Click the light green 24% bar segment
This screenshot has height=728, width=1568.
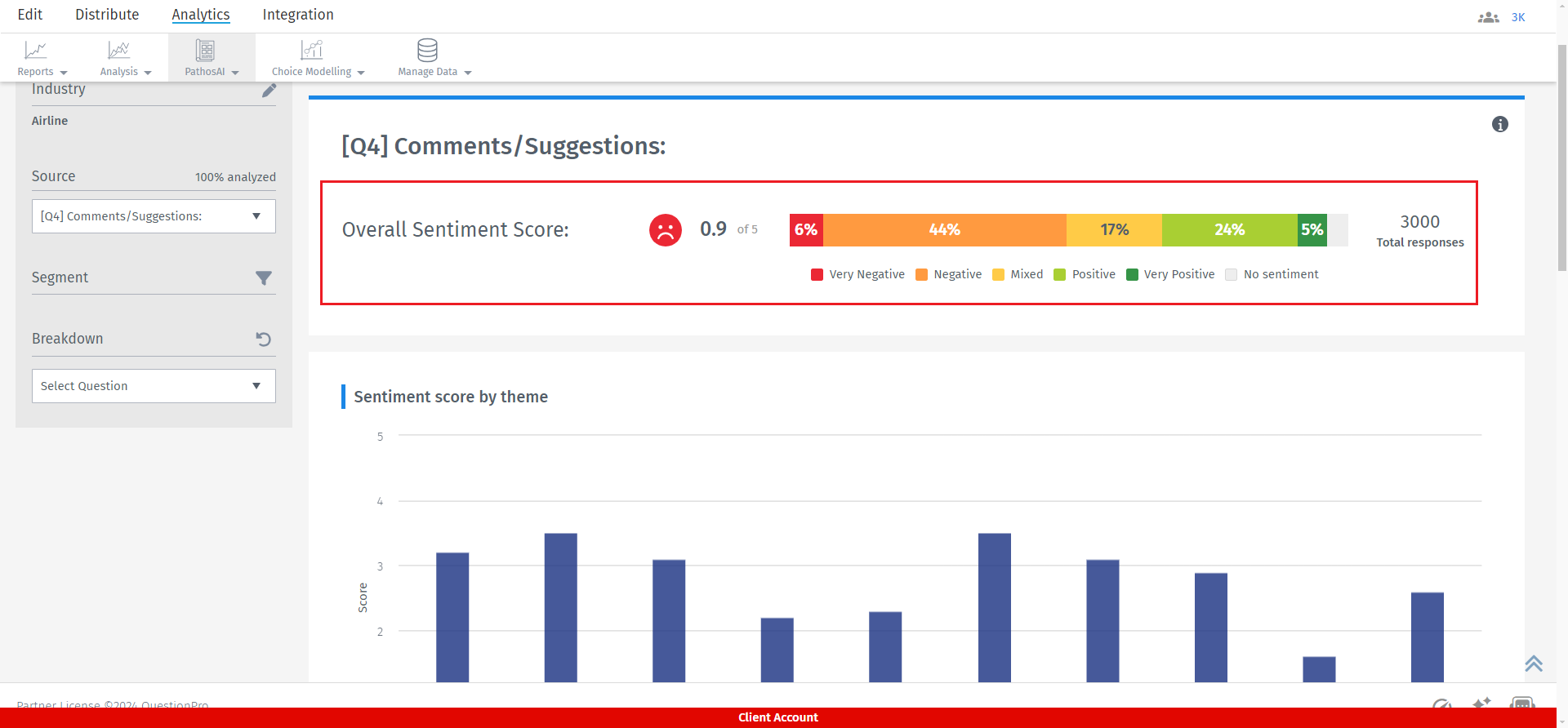[x=1230, y=230]
